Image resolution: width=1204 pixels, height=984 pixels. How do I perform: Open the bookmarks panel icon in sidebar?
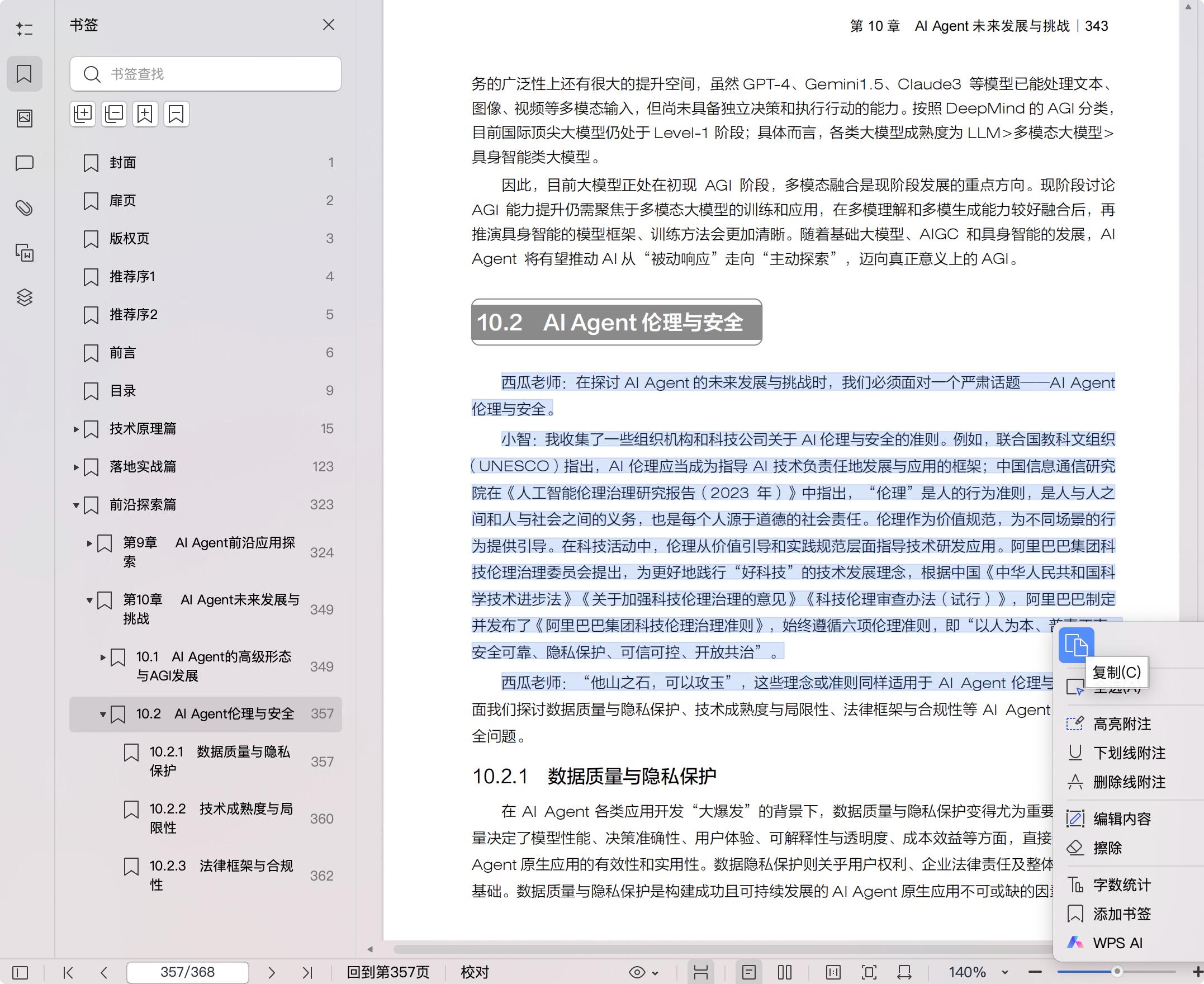pyautogui.click(x=25, y=74)
